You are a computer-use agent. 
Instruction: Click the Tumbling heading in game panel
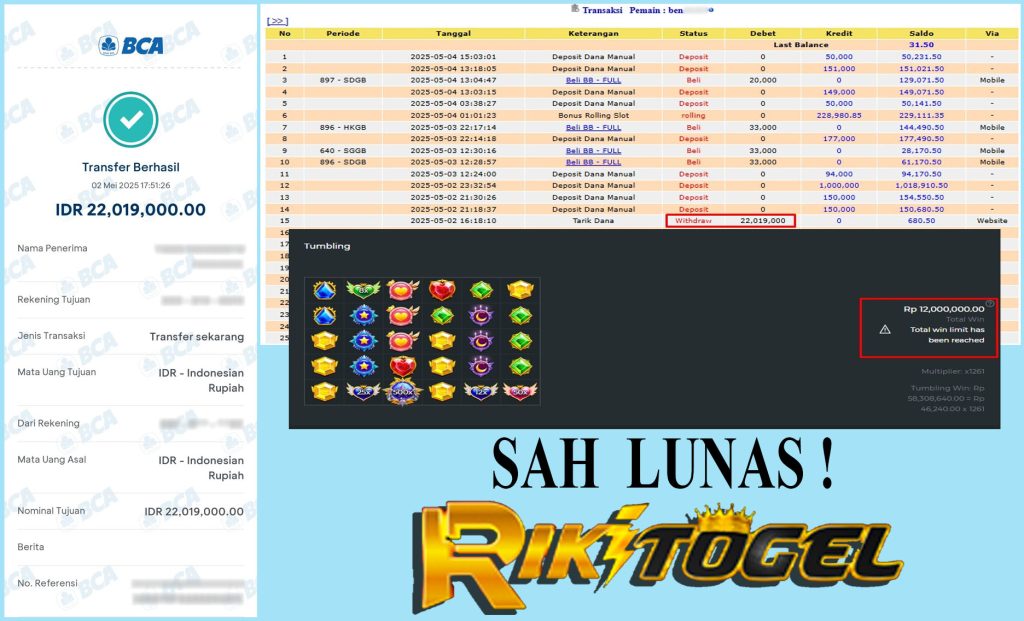tap(327, 246)
